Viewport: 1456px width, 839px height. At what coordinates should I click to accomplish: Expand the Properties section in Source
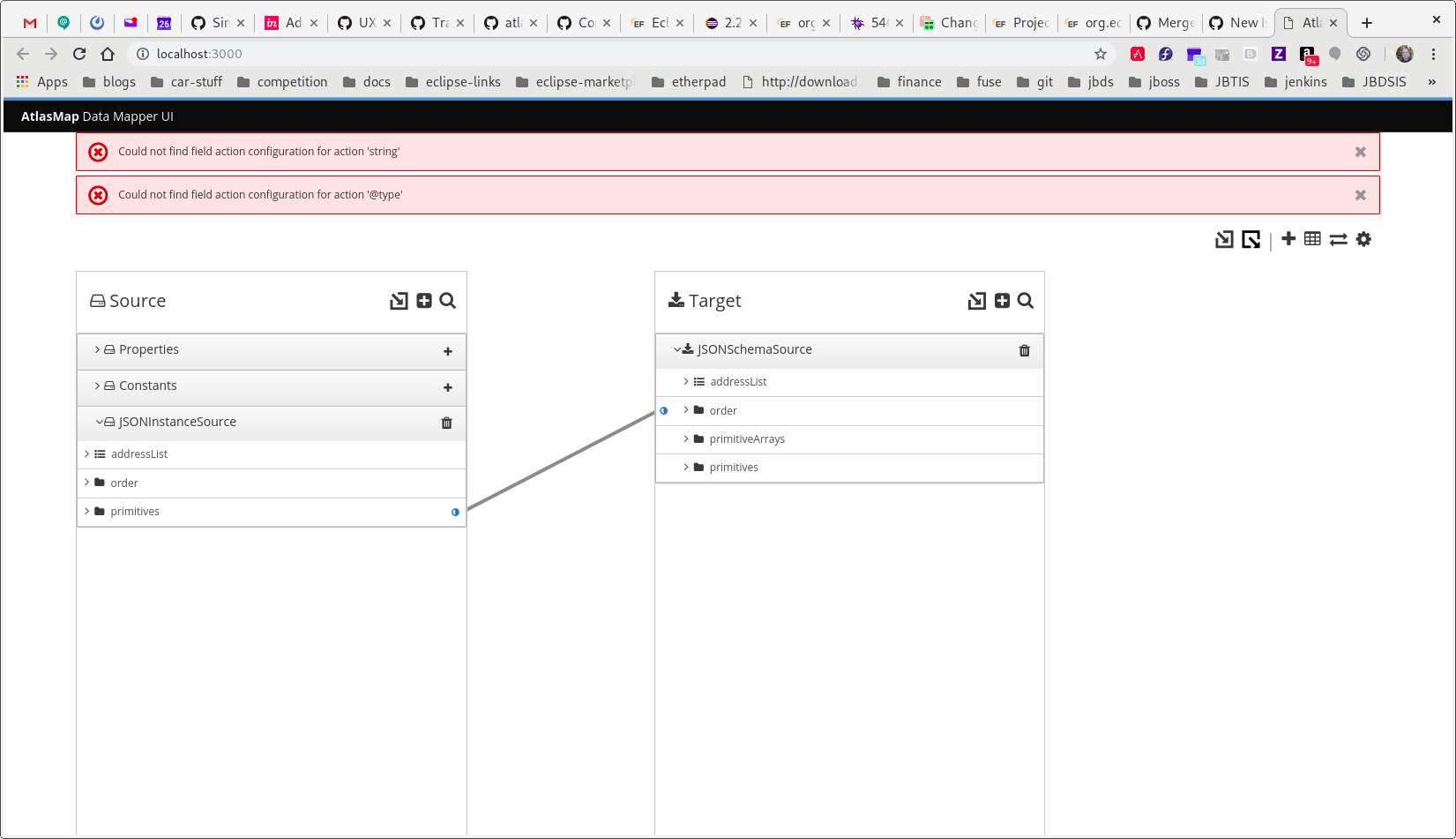(97, 349)
